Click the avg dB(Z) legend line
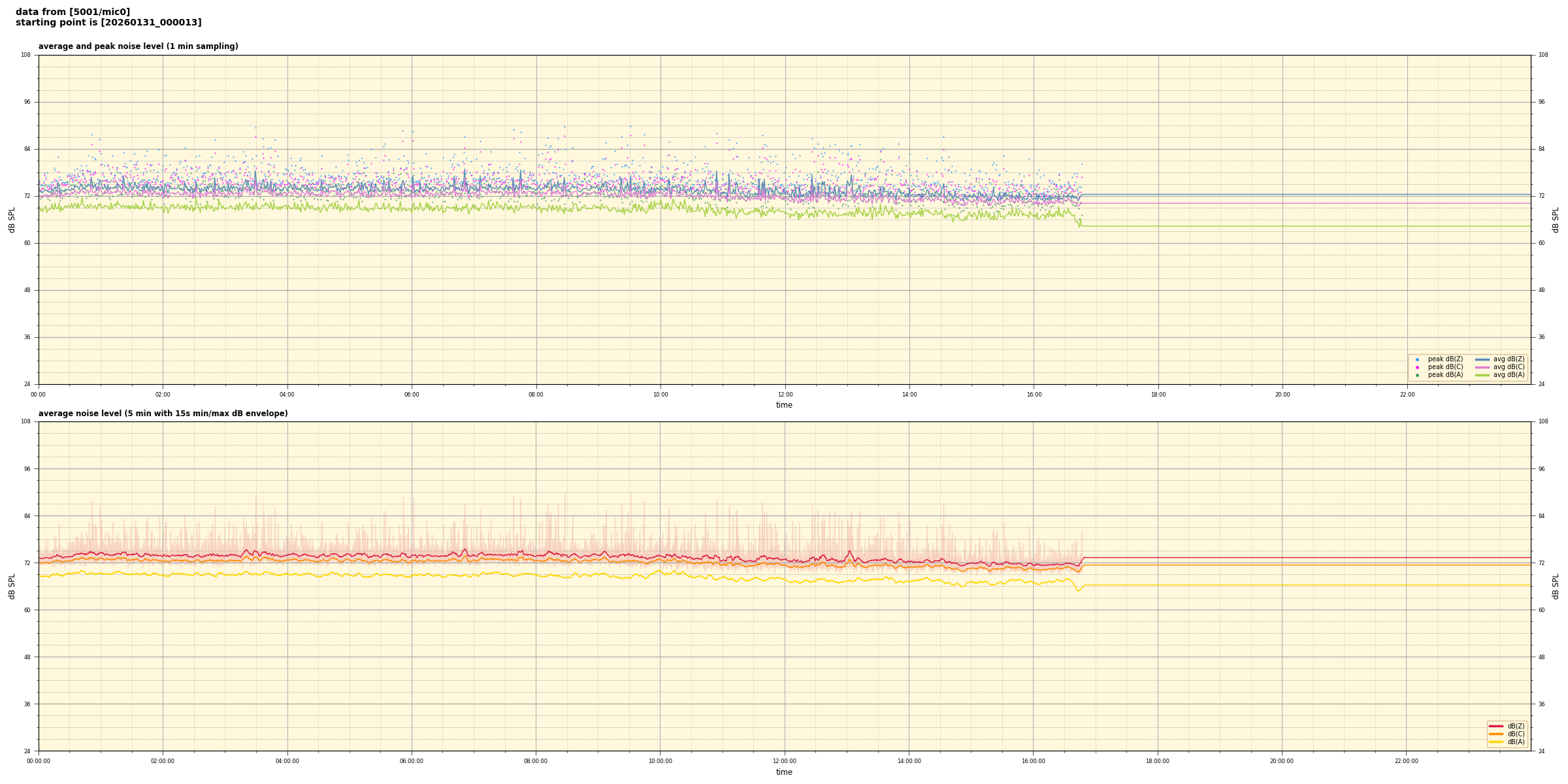The image size is (1568, 784). pyautogui.click(x=1482, y=359)
